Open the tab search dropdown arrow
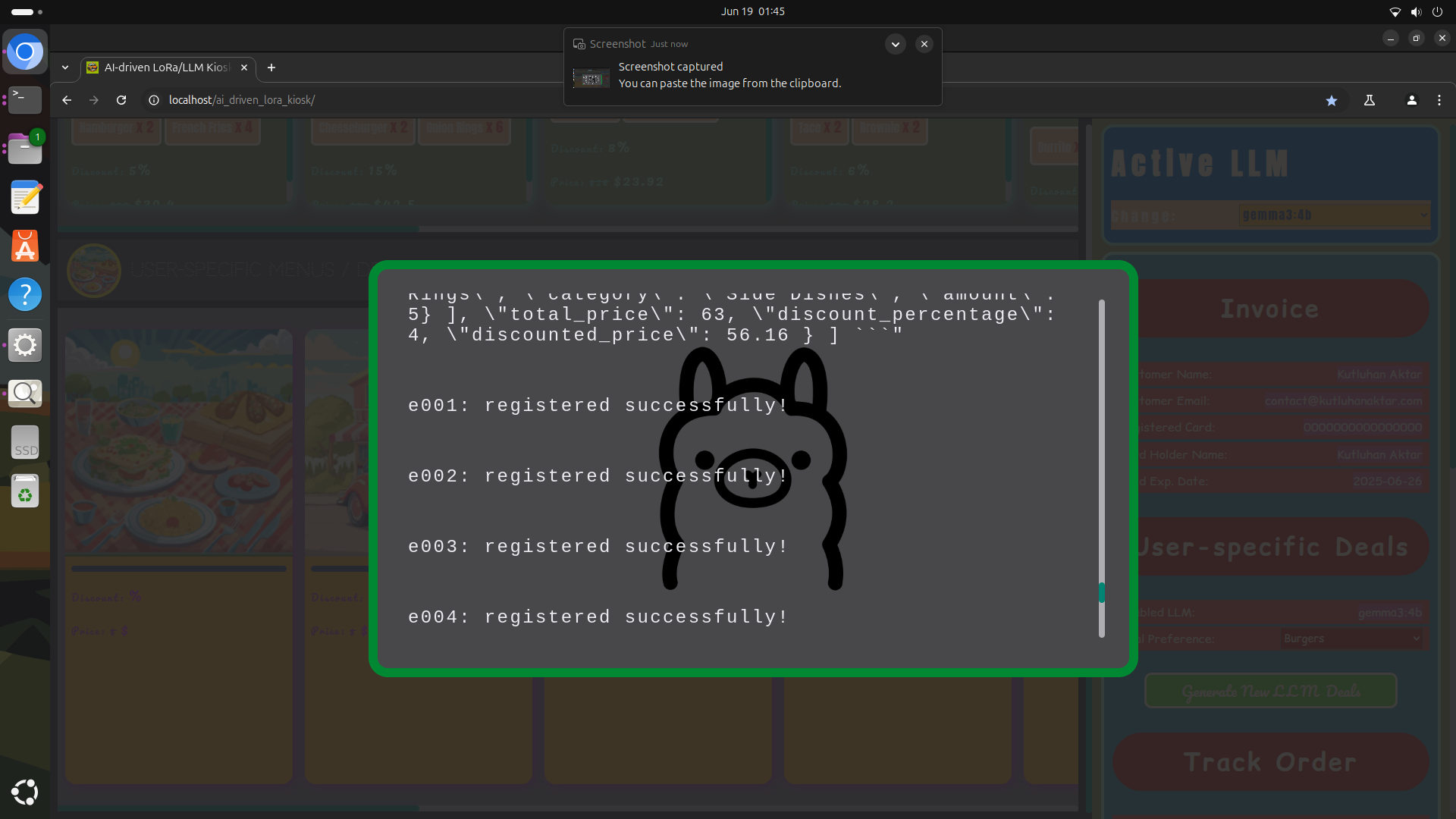Viewport: 1456px width, 819px height. point(65,67)
